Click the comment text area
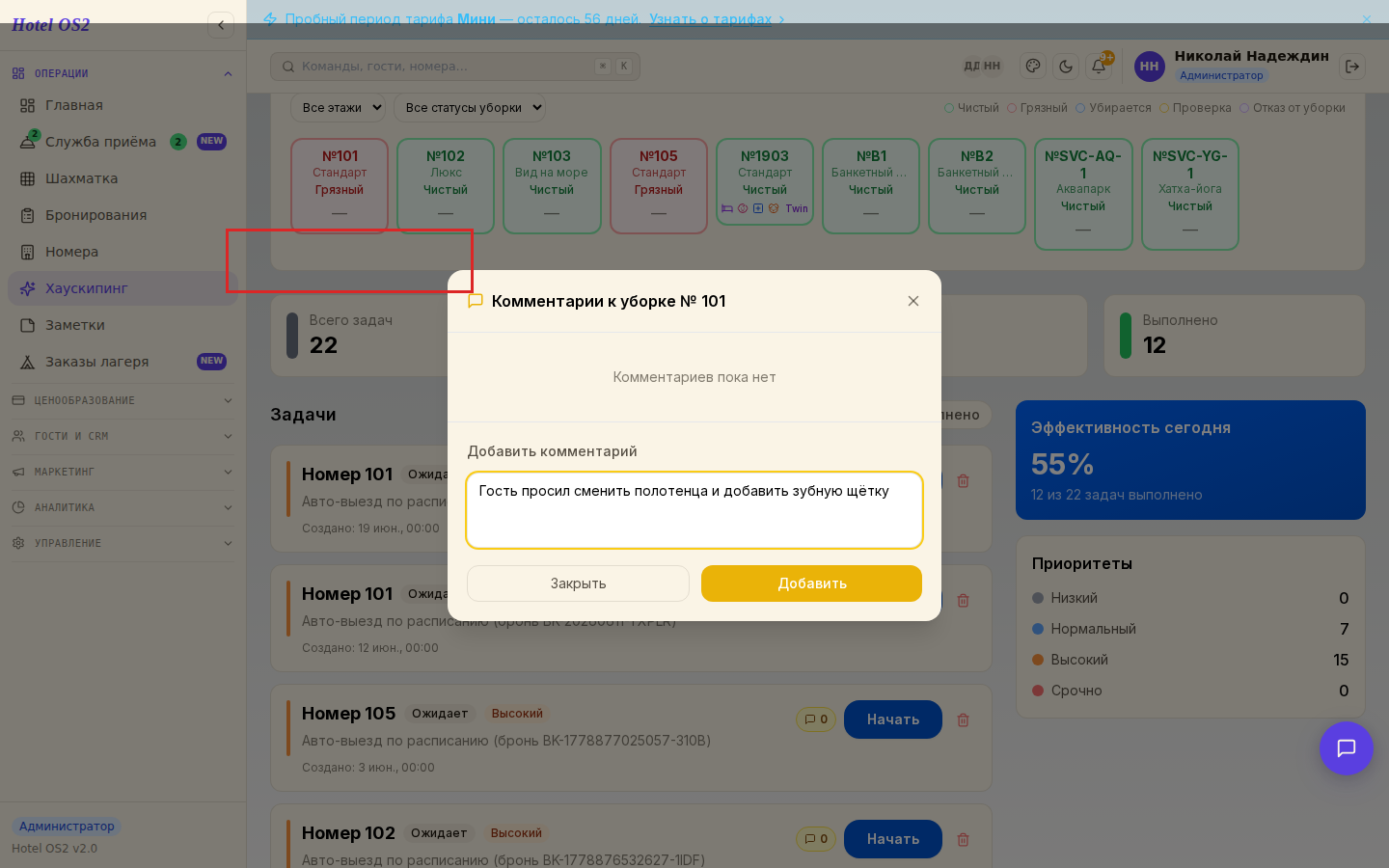This screenshot has height=868, width=1389. pos(694,510)
